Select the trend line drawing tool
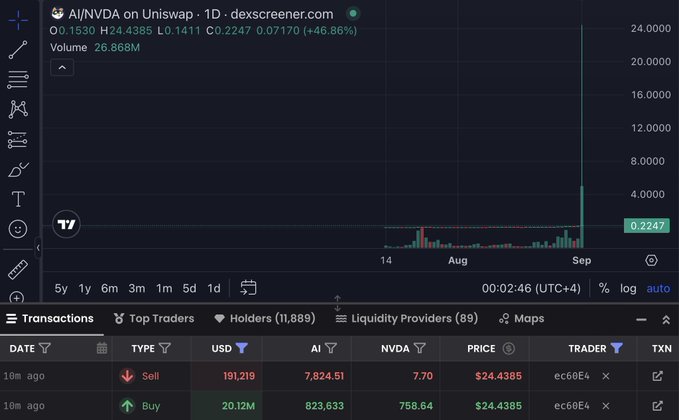The image size is (679, 420). [x=18, y=50]
